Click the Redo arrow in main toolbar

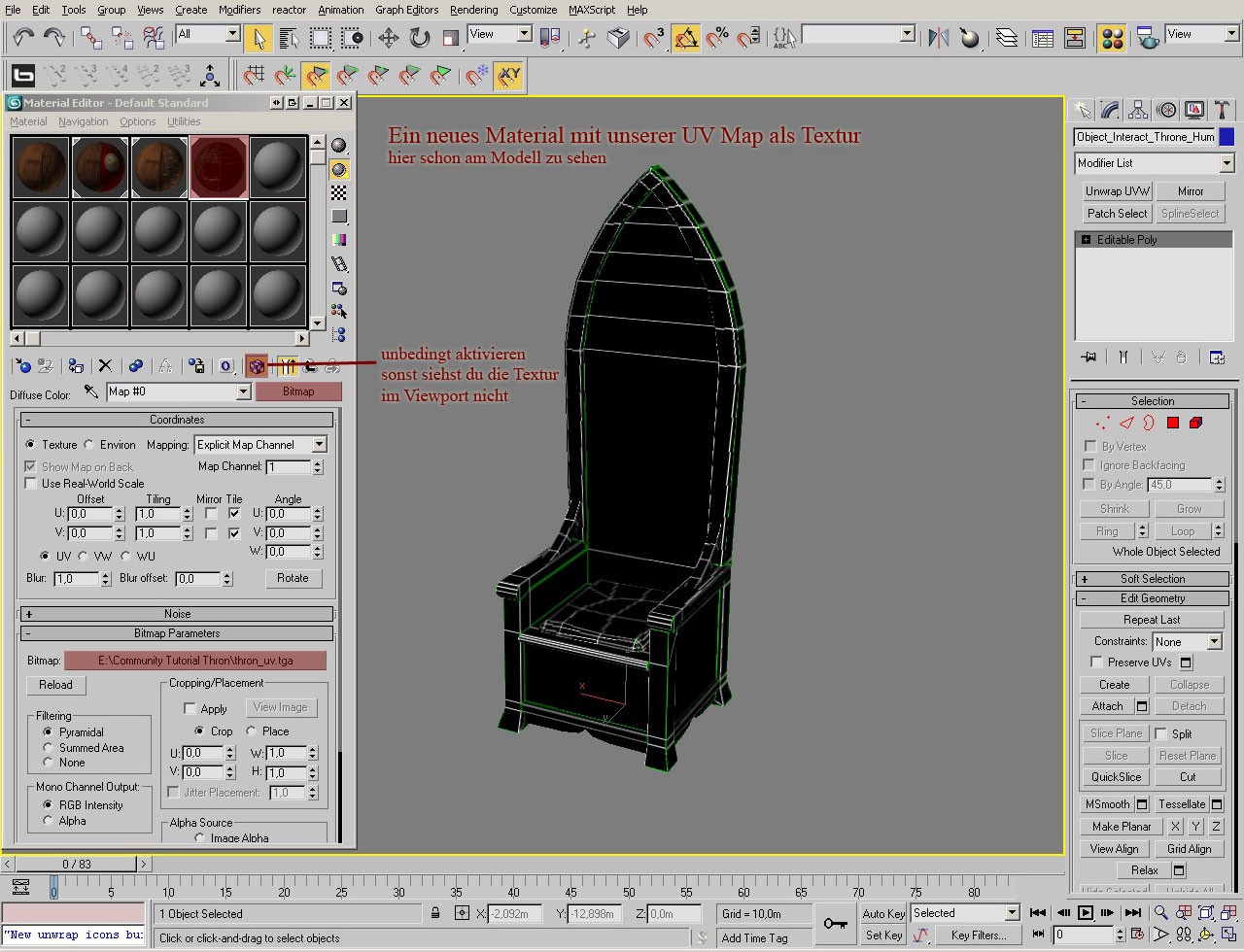(x=54, y=38)
